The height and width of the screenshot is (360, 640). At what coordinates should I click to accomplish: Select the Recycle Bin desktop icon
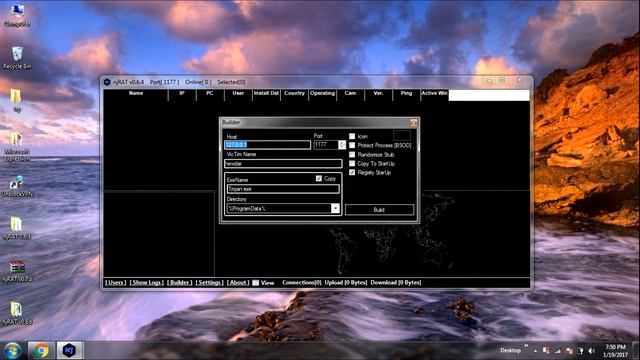[x=17, y=57]
